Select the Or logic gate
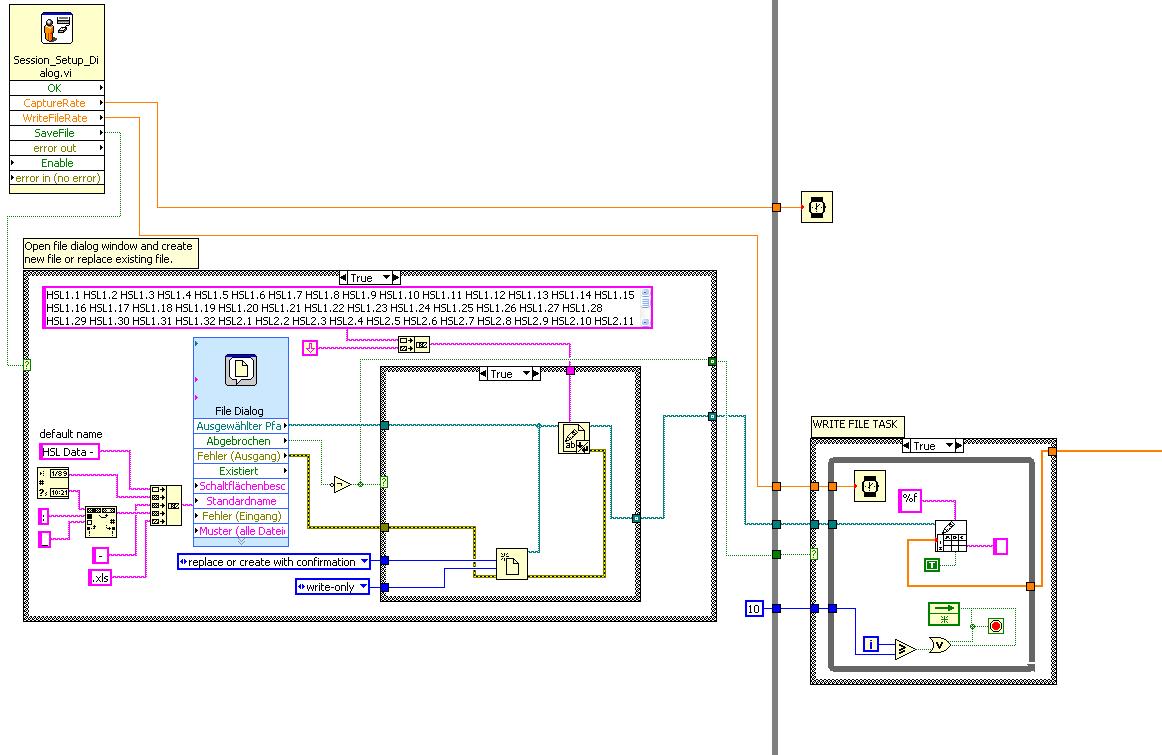Screen dimensions: 1162x755 940,645
